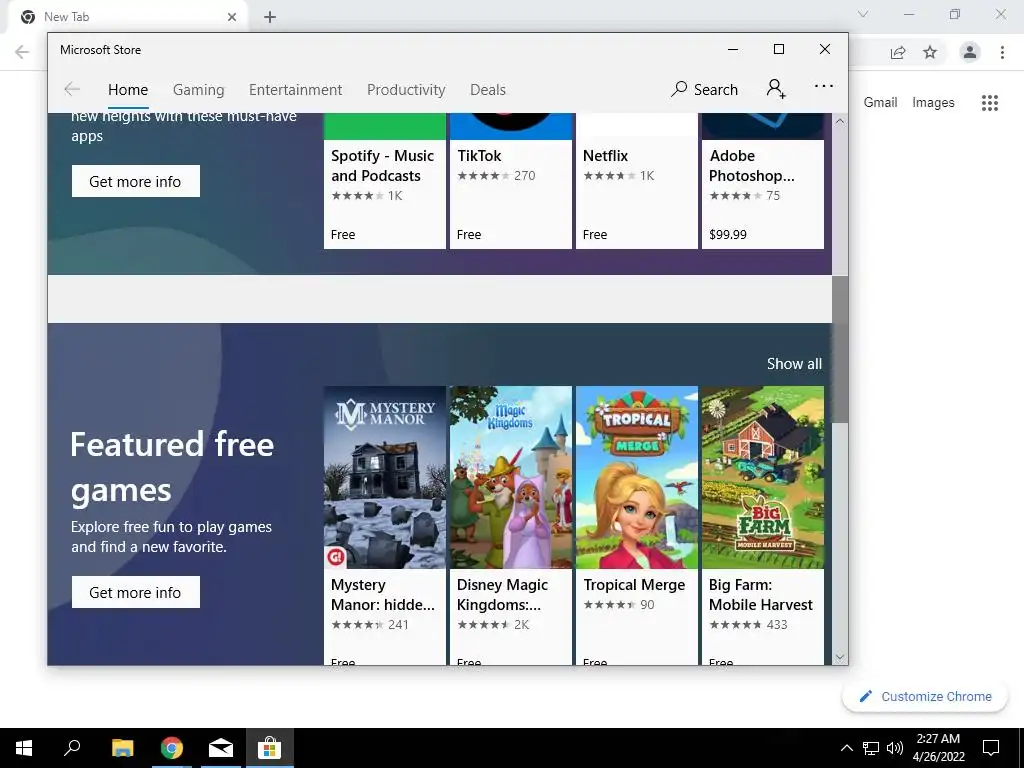
Task: Open the TikTok app card
Action: [x=511, y=181]
